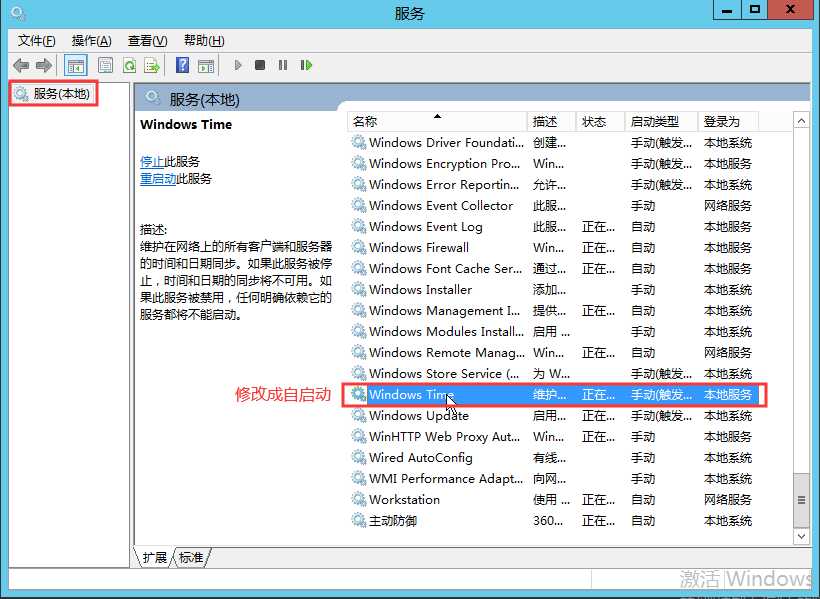The image size is (820, 599).
Task: Click the gear icon of Windows Time row
Action: click(x=358, y=394)
